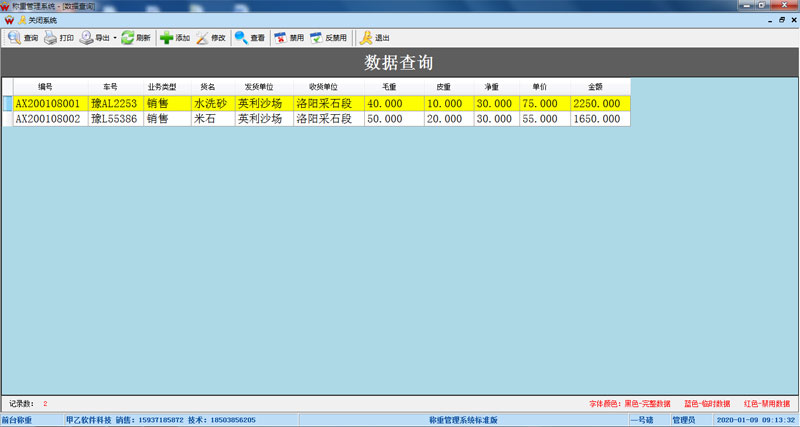Open the 关闭系统 menu item
Image resolution: width=800 pixels, height=427 pixels.
37,20
